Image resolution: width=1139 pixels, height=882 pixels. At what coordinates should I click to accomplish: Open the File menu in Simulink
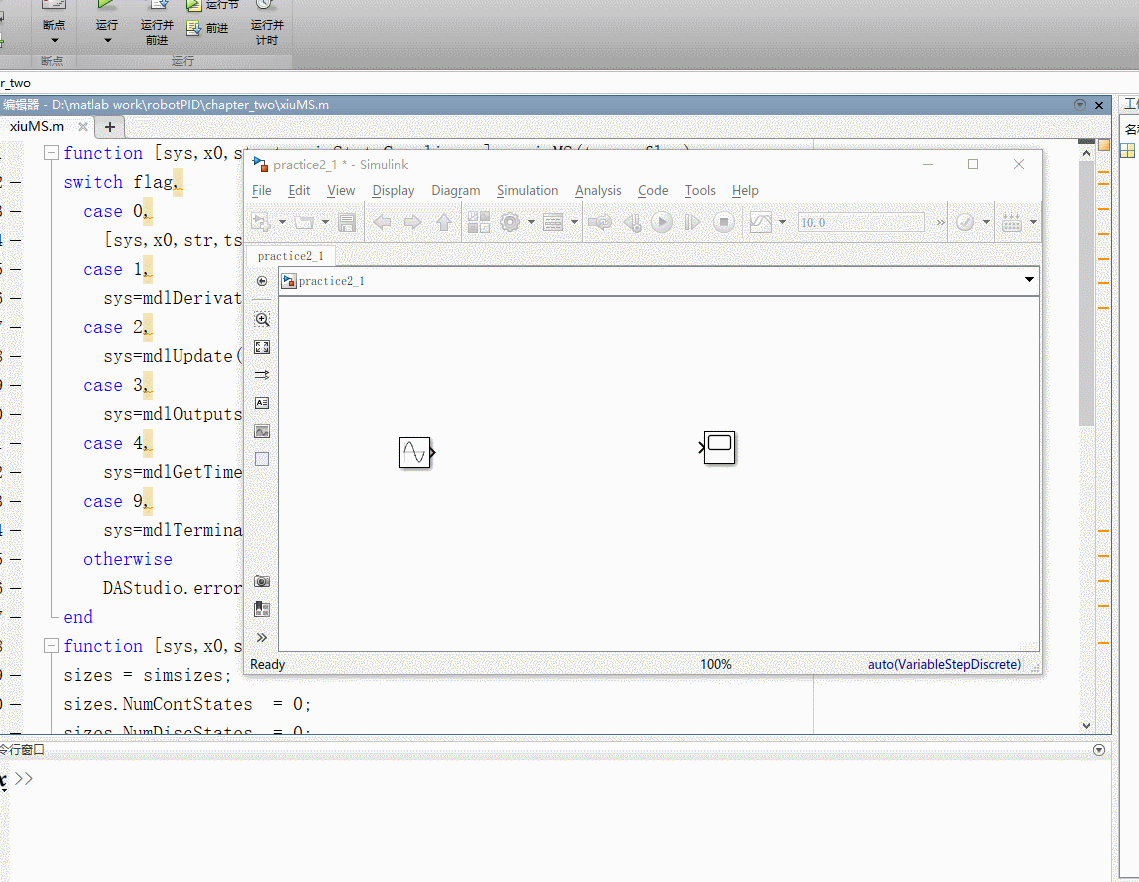pyautogui.click(x=262, y=190)
